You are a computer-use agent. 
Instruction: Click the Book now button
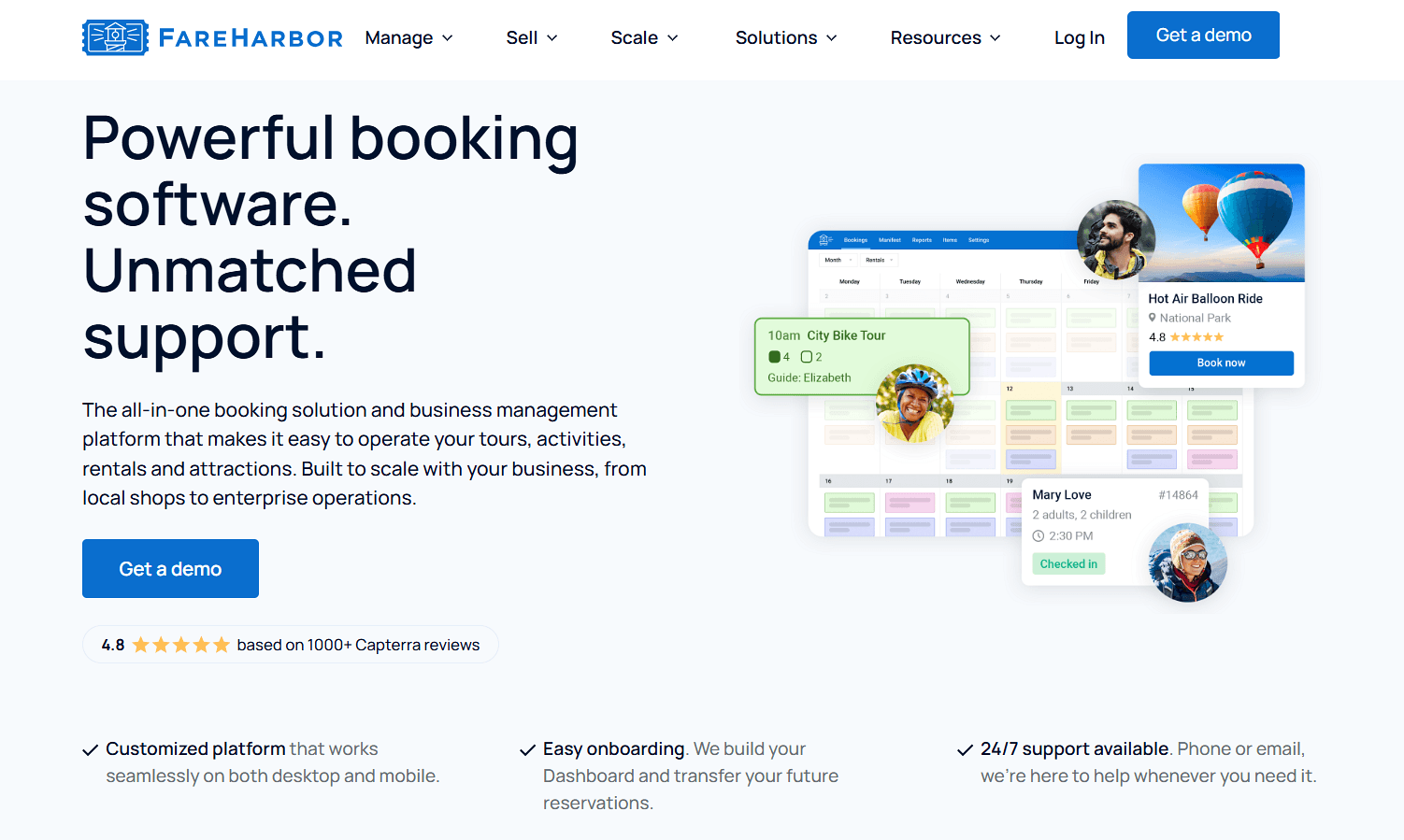tap(1221, 363)
